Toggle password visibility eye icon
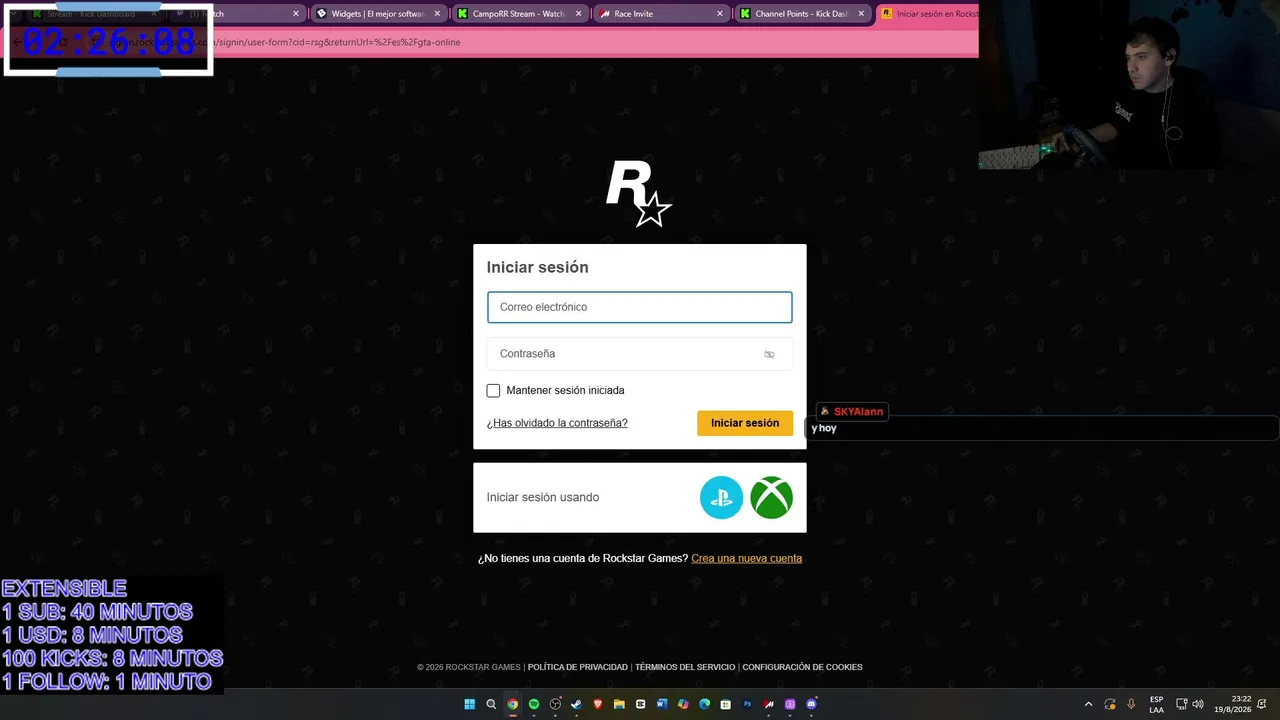The image size is (1280, 720). pos(769,354)
